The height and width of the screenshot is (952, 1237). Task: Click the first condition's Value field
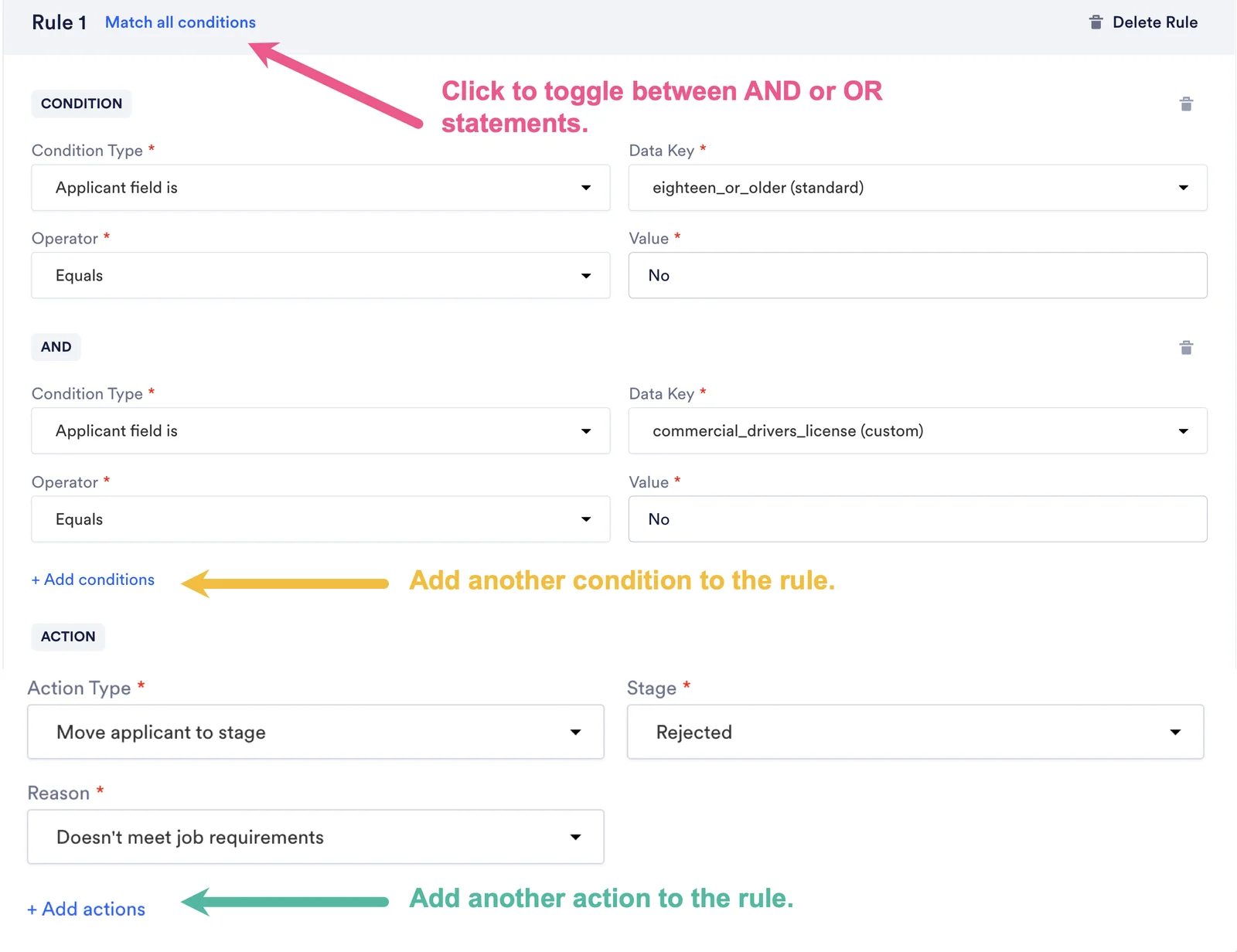pos(918,276)
